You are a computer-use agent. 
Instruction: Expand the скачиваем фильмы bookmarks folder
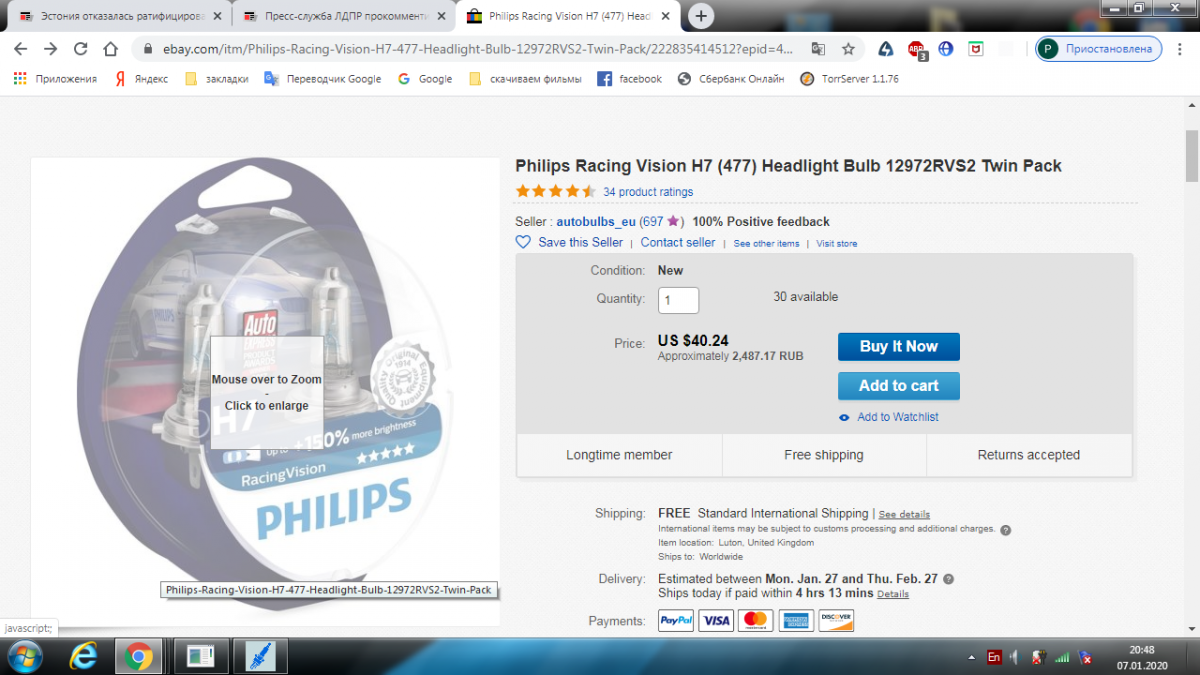pos(526,79)
